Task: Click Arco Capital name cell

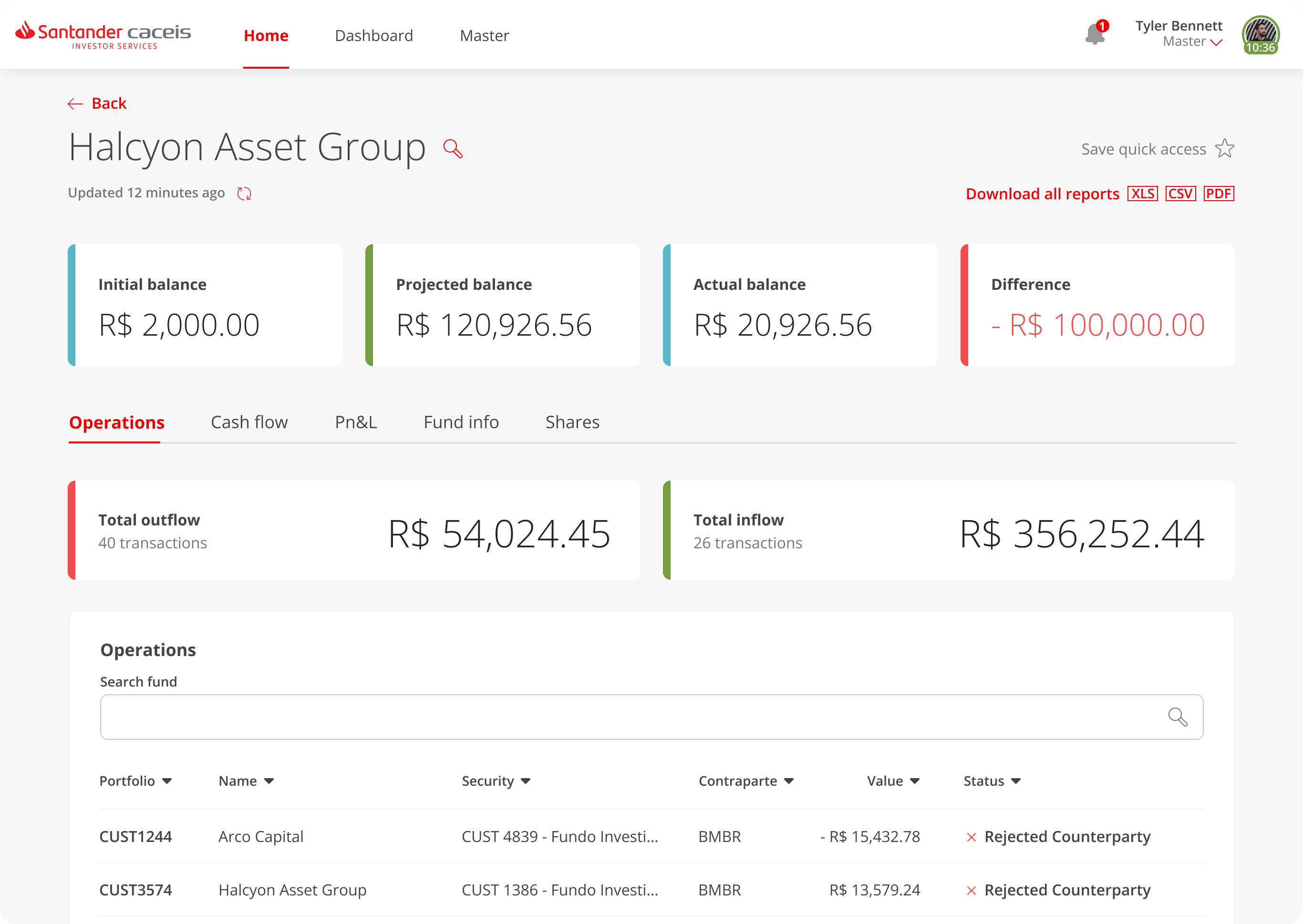Action: click(260, 837)
